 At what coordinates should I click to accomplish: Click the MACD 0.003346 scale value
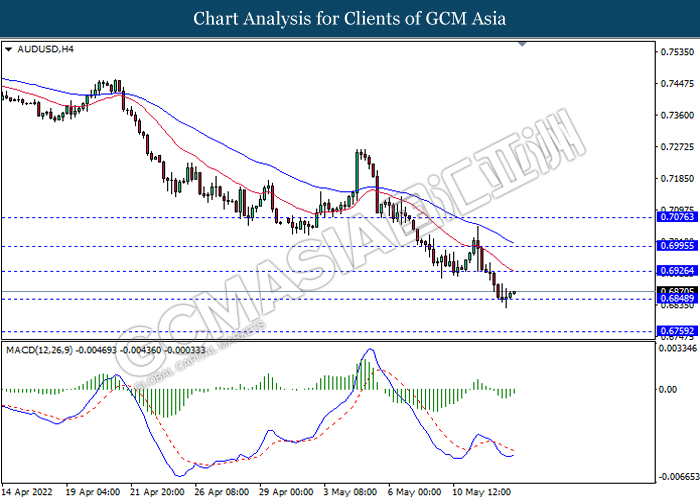[x=678, y=348]
